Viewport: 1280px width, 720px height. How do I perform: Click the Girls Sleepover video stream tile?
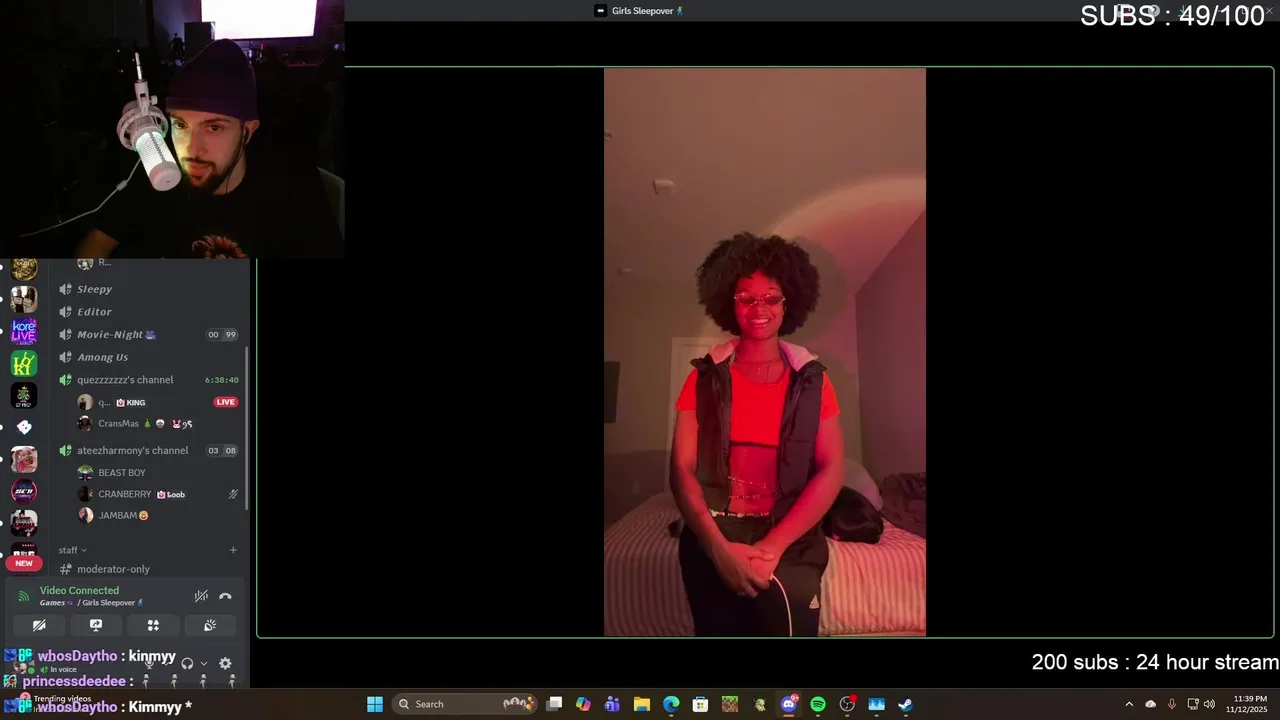point(765,352)
